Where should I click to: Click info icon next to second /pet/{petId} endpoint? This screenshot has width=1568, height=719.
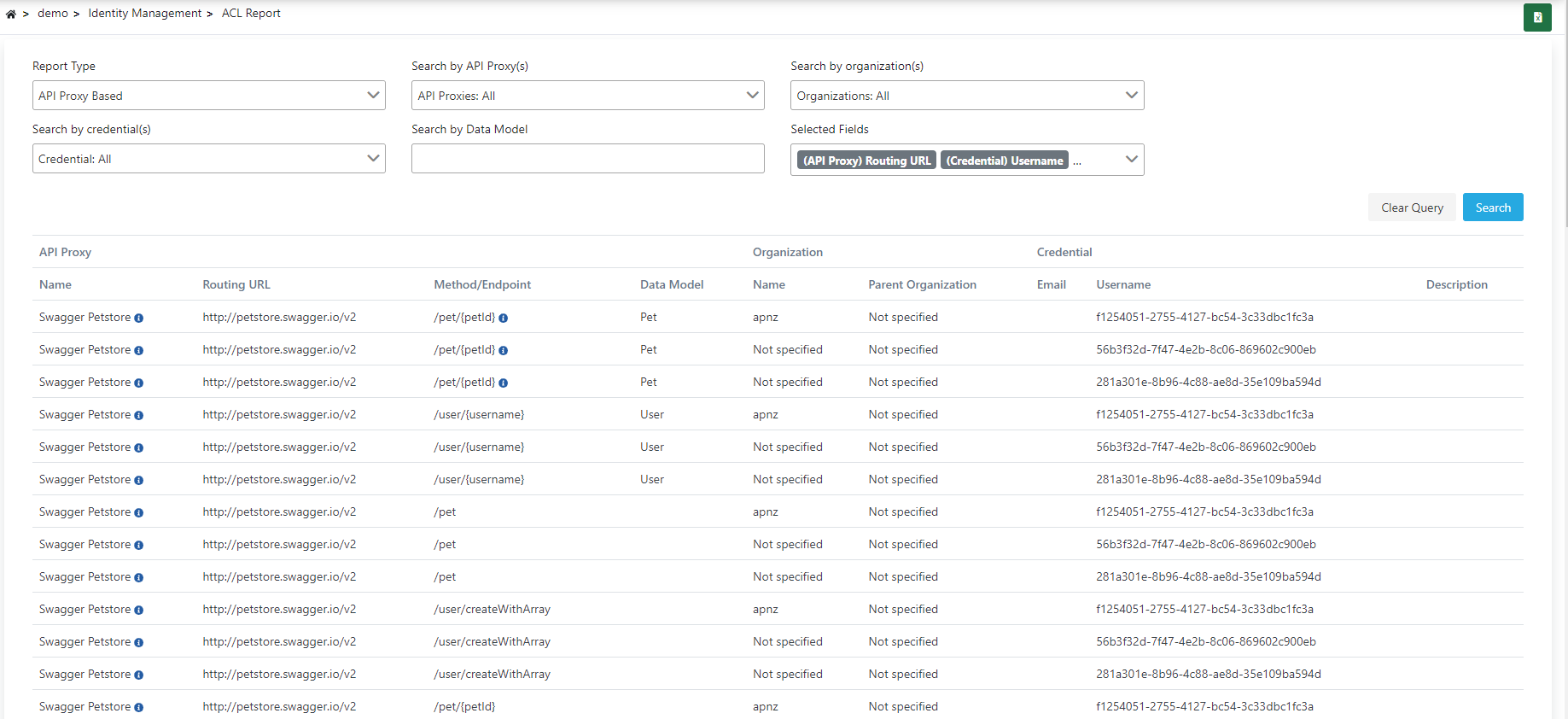[503, 350]
